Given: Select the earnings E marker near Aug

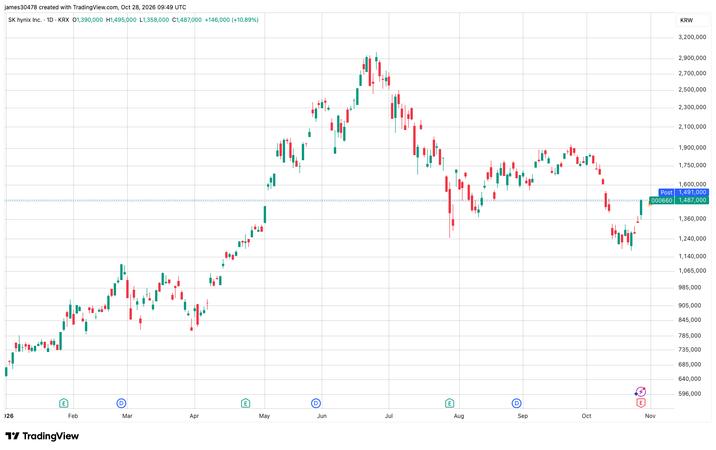Looking at the screenshot, I should coord(449,403).
